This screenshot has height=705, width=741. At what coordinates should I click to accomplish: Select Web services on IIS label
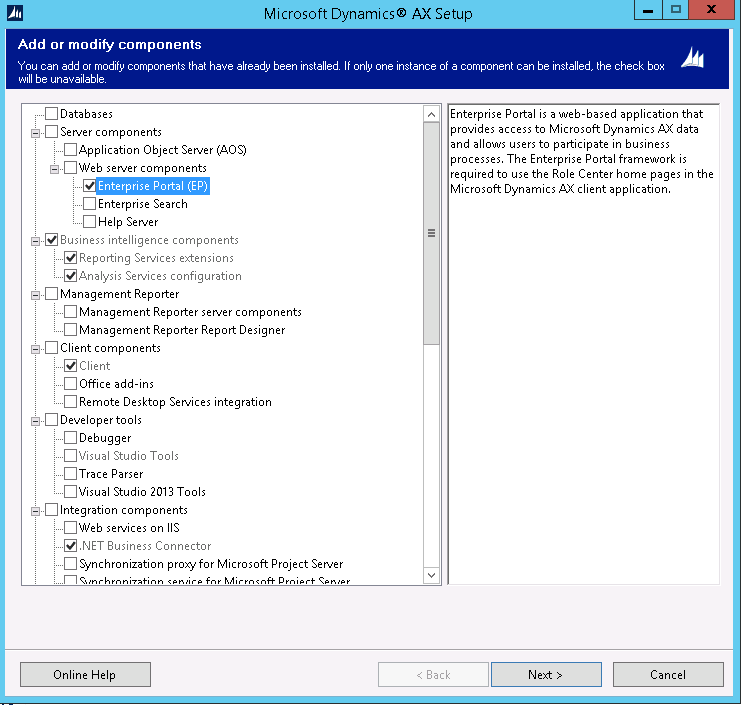tap(129, 528)
